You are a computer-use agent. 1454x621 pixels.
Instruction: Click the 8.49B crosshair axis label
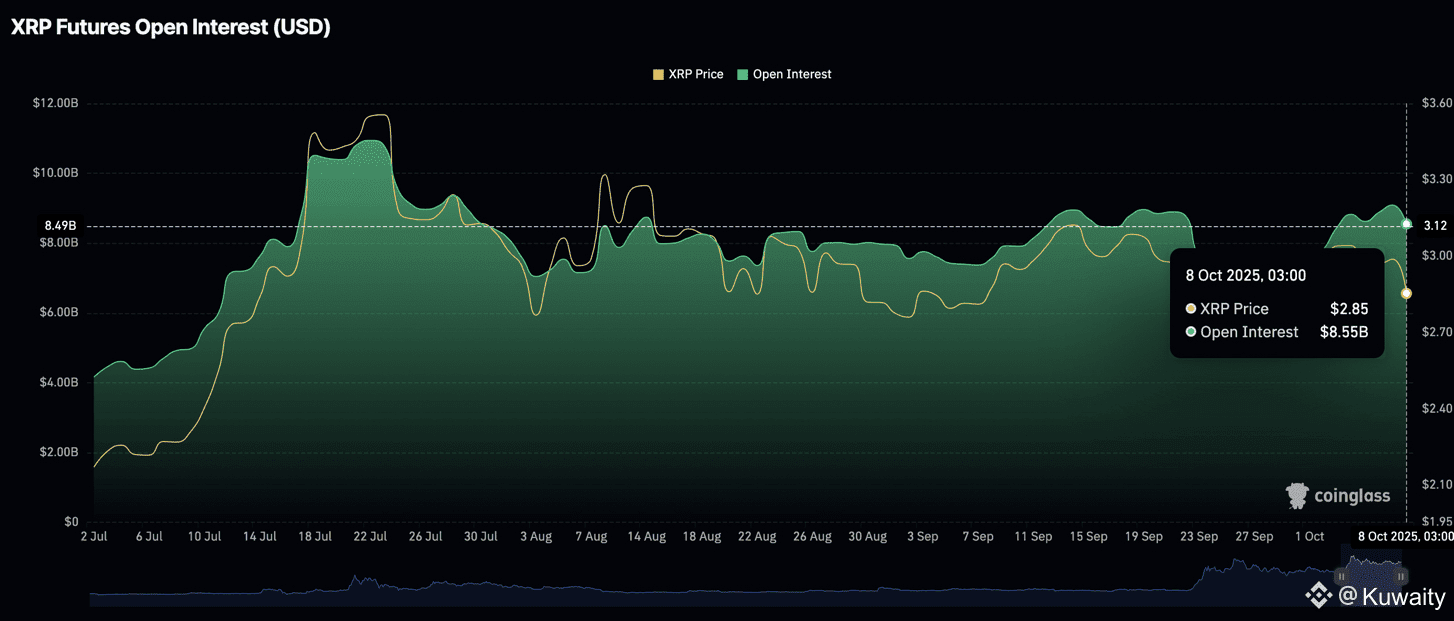61,226
